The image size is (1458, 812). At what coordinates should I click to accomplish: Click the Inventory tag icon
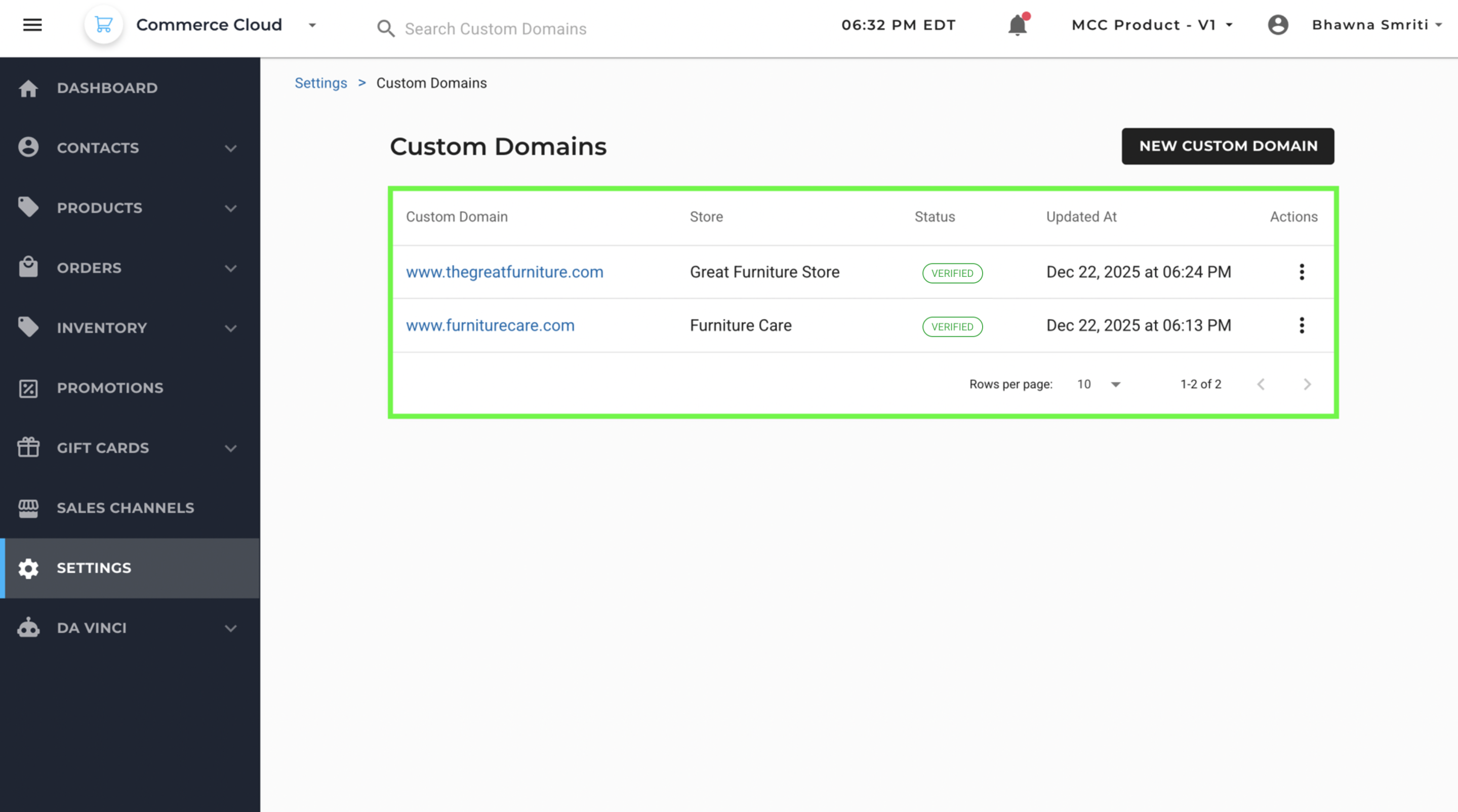(x=28, y=327)
